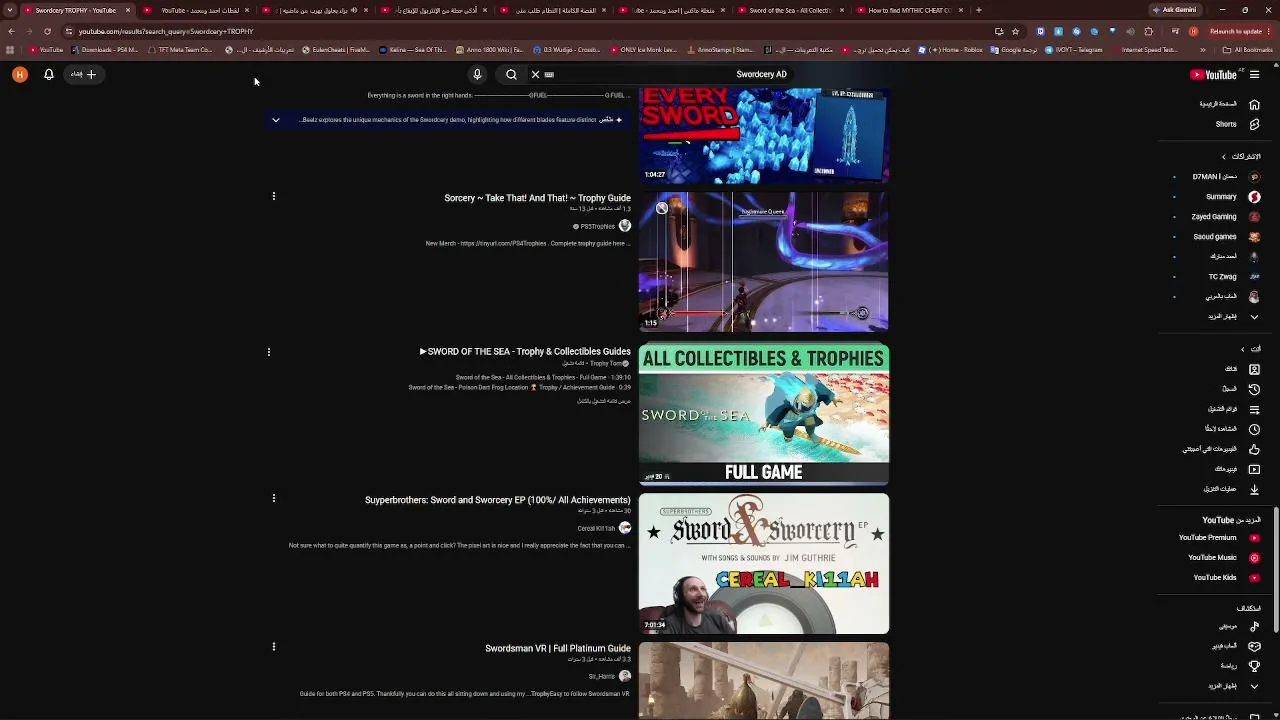
Task: Switch to How to find MYTHIC CHEAT tab
Action: (909, 10)
